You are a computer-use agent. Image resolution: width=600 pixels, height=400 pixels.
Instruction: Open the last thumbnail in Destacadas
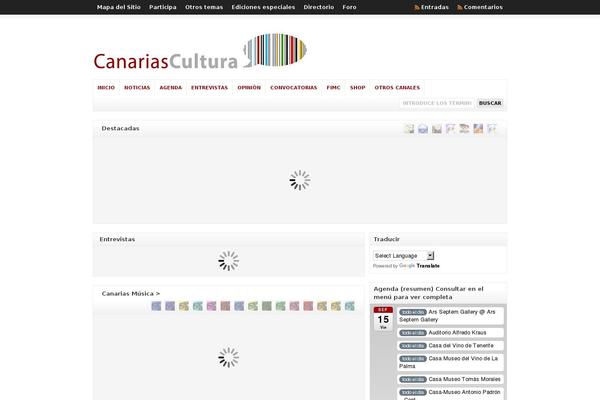tap(492, 129)
